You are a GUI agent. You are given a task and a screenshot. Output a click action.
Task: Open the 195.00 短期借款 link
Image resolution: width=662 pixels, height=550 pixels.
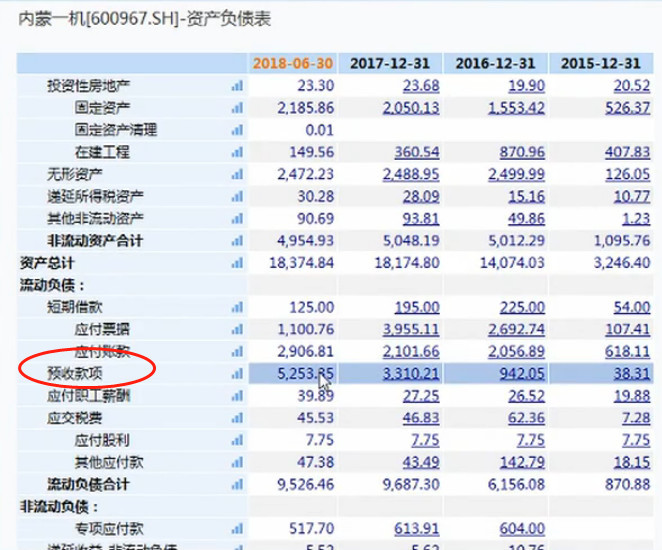point(417,307)
